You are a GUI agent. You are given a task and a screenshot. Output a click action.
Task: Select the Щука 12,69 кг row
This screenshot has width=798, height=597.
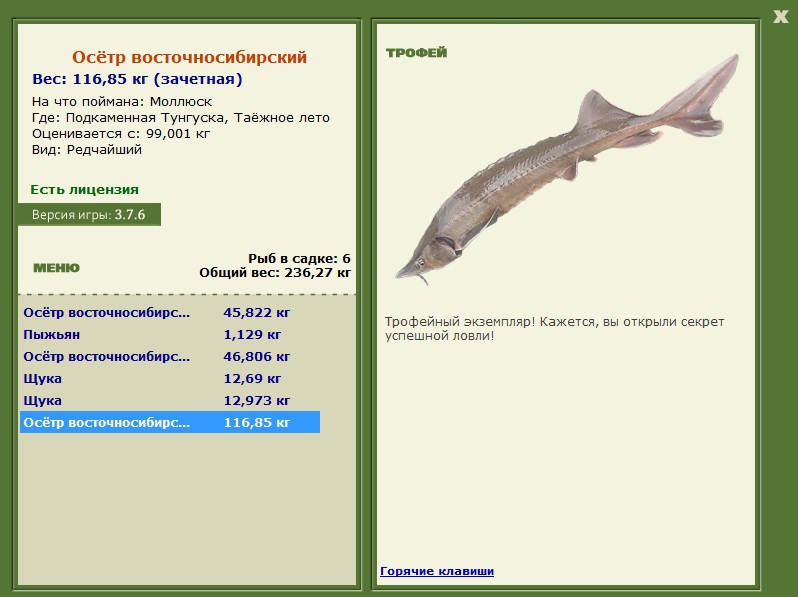click(x=170, y=378)
